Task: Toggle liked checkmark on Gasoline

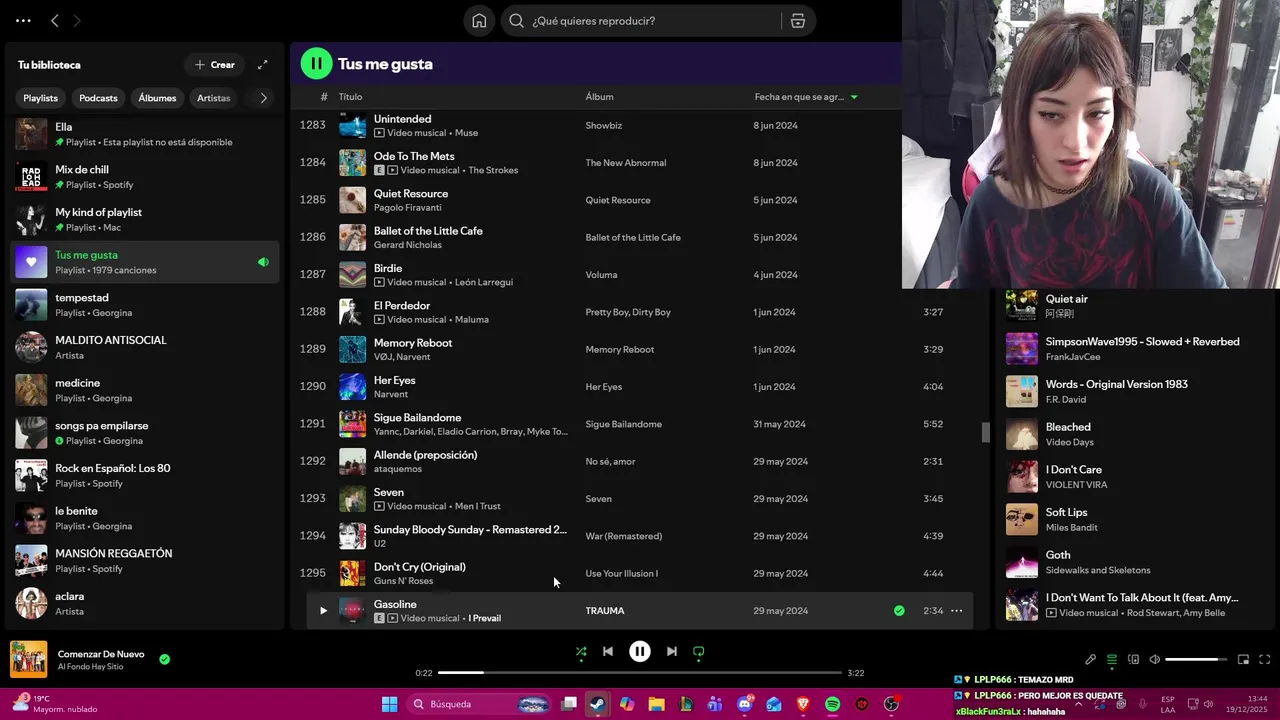Action: click(x=899, y=611)
